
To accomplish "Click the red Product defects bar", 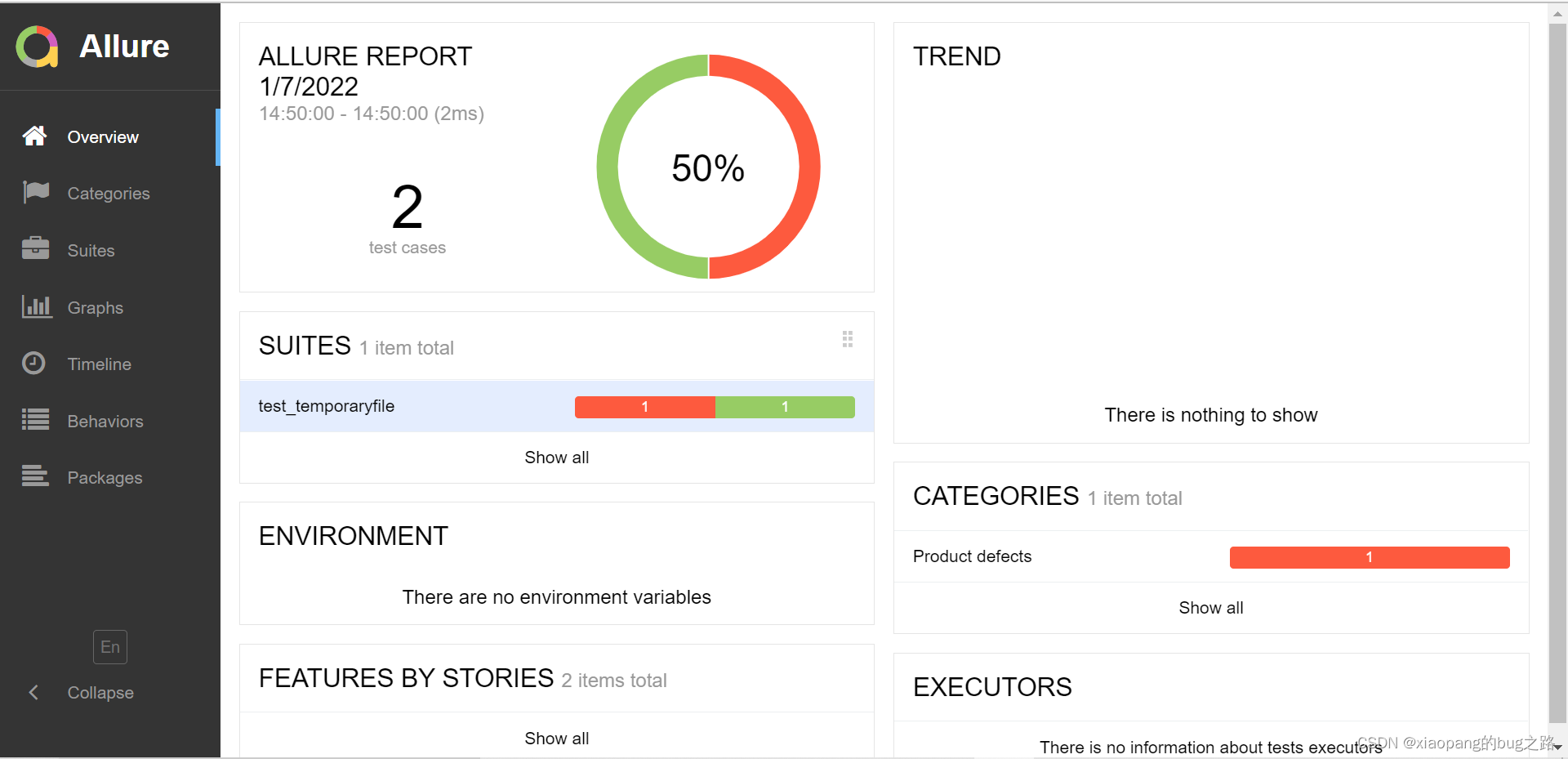I will pyautogui.click(x=1370, y=557).
